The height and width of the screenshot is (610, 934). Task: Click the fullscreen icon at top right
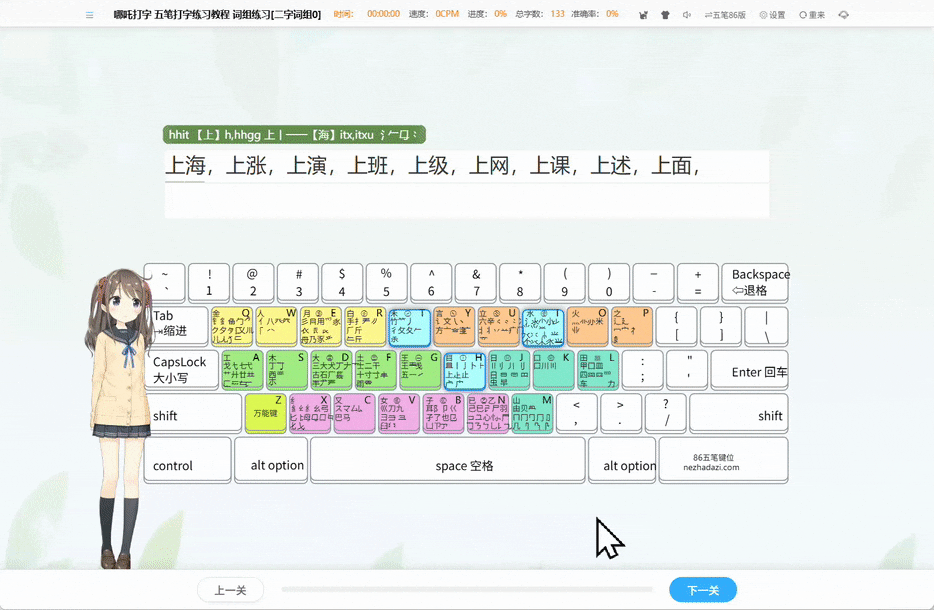(844, 14)
